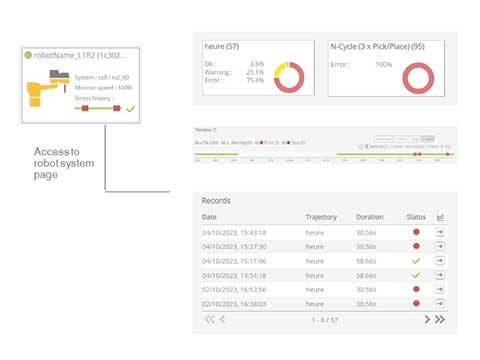
Task: Click green check status for 14:54:18 record
Action: pyautogui.click(x=416, y=275)
